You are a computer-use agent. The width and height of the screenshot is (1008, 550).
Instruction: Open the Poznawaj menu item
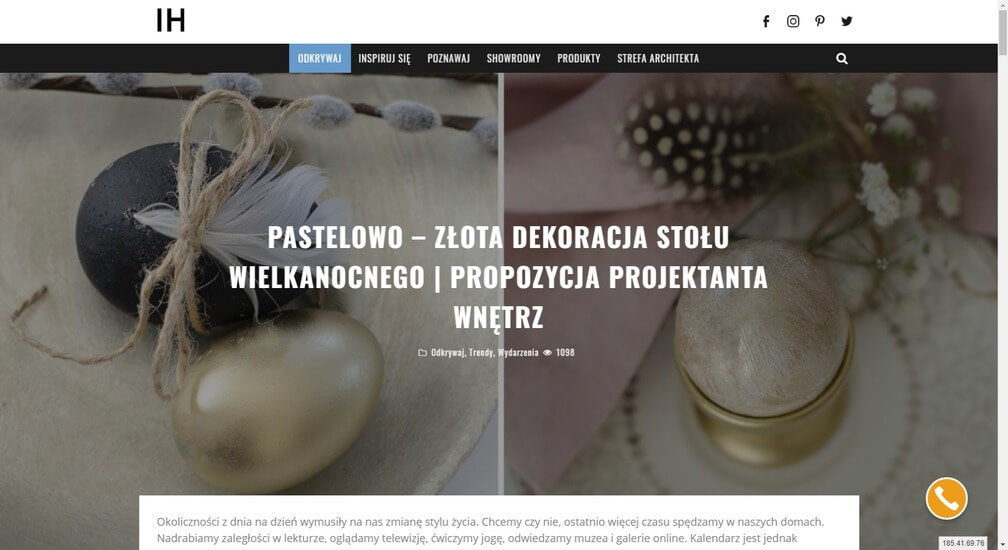click(x=449, y=58)
